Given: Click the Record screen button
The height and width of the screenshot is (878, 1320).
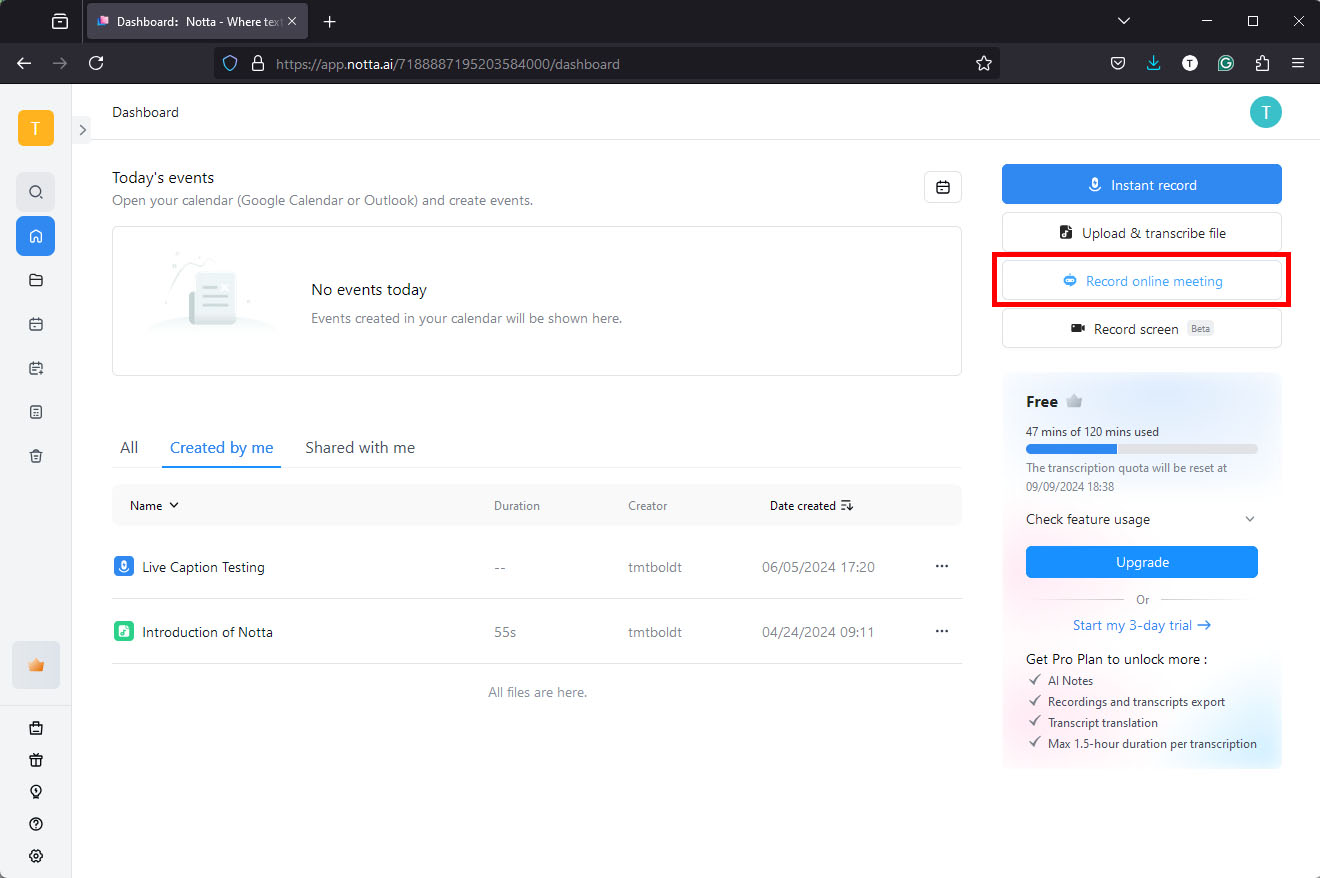Looking at the screenshot, I should coord(1142,328).
